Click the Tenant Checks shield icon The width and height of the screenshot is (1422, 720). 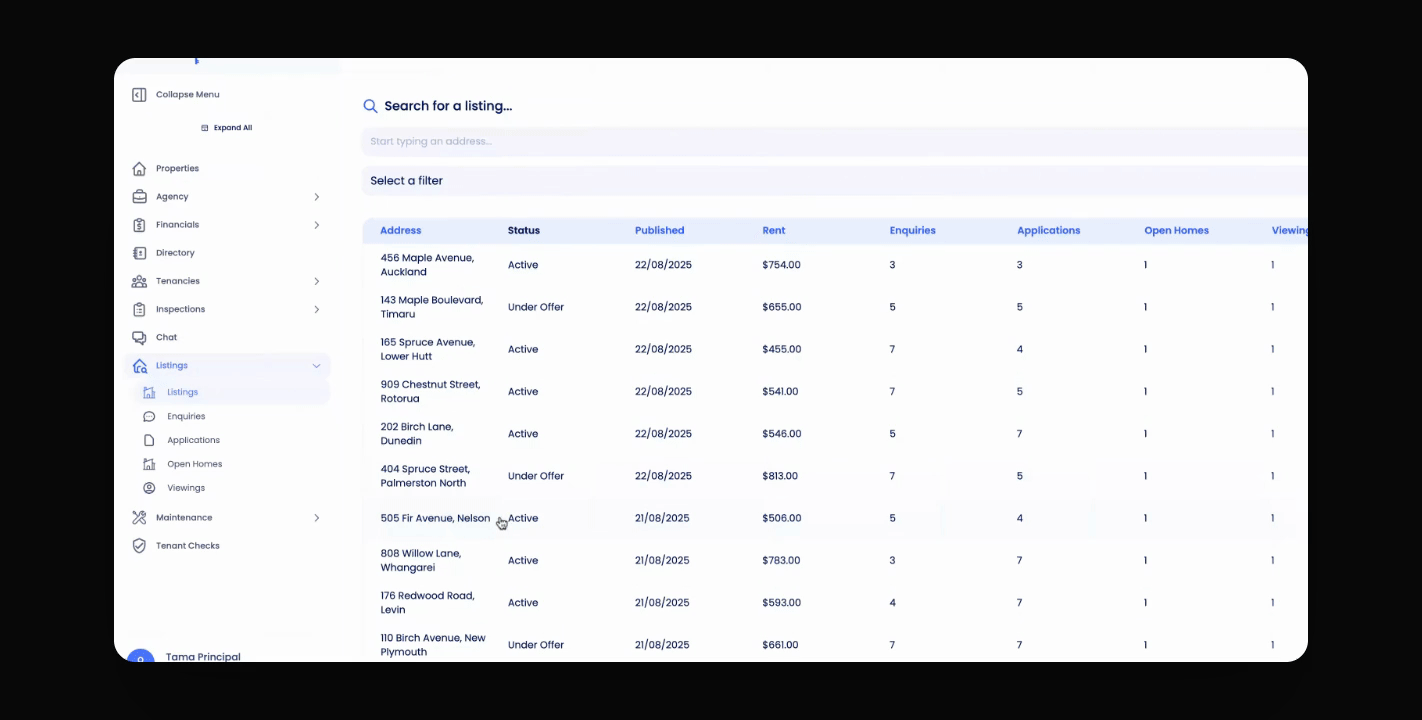point(139,546)
